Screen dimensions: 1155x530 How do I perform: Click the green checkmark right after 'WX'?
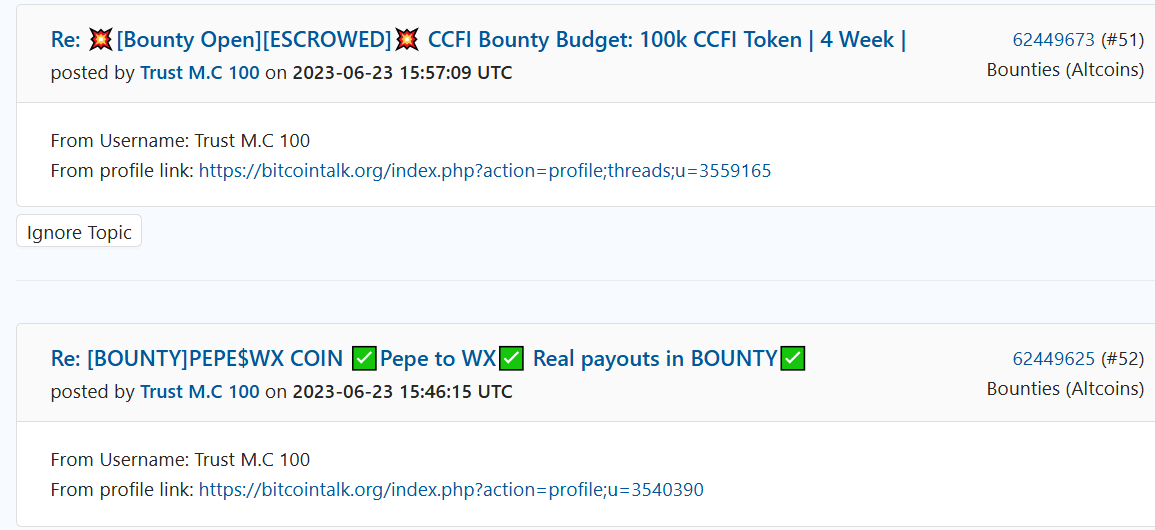(x=511, y=358)
